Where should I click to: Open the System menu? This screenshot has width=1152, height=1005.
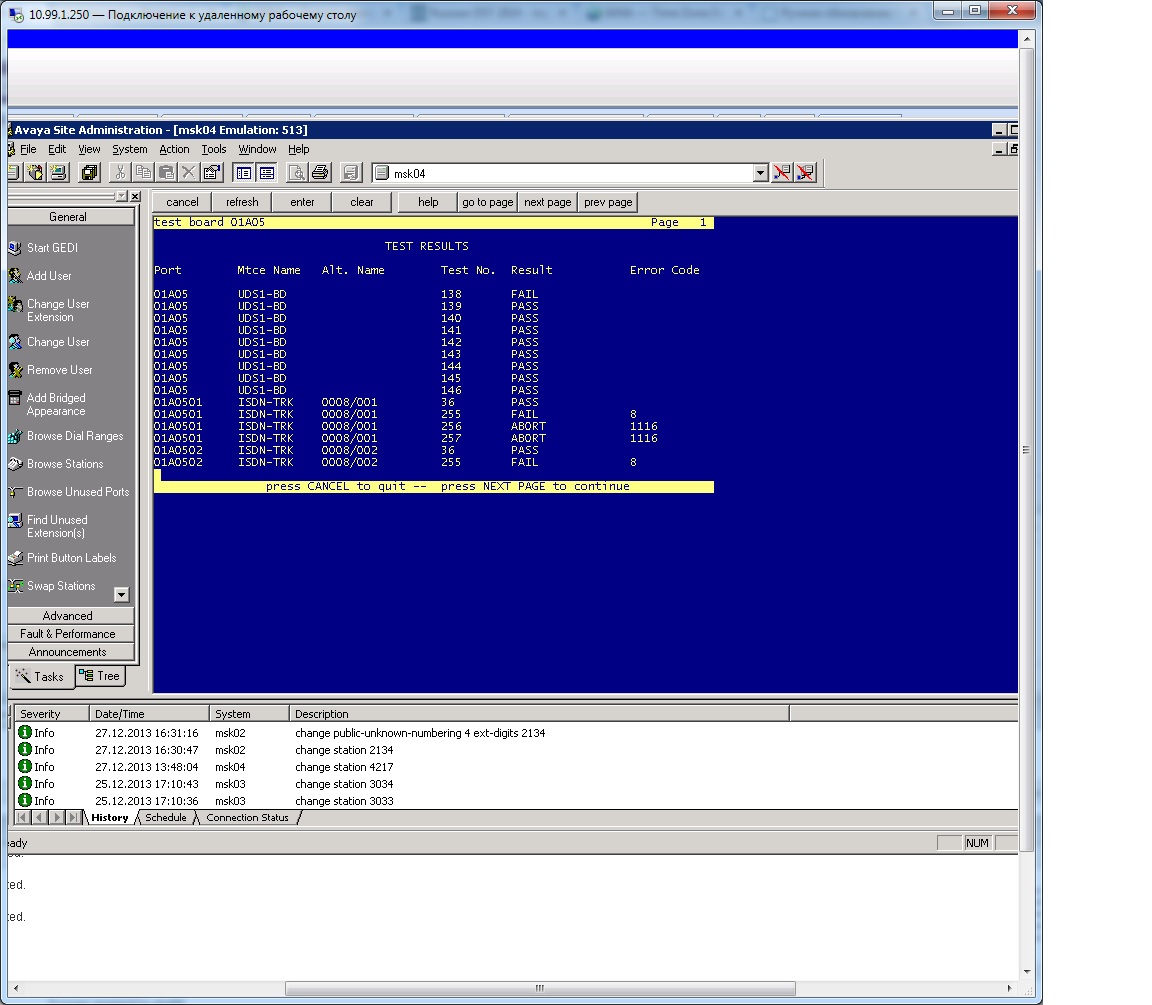[129, 149]
